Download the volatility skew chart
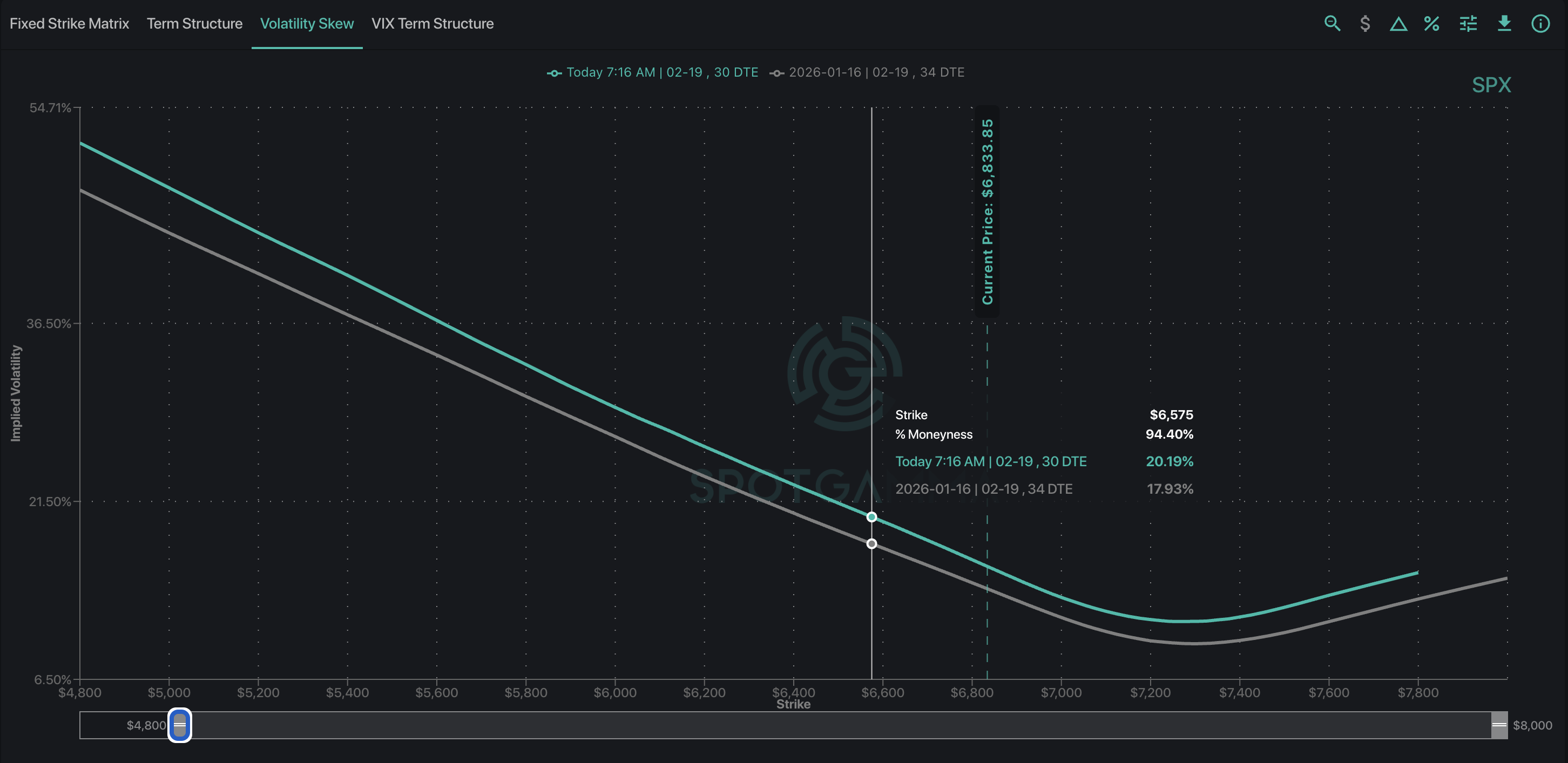1568x763 pixels. [1504, 24]
